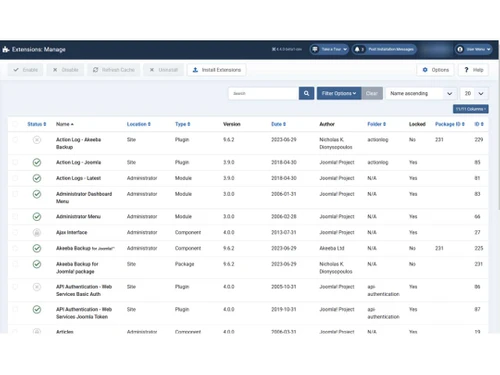Select checkbox for Administrator Dashboard Menu
The width and height of the screenshot is (500, 375).
[15, 194]
